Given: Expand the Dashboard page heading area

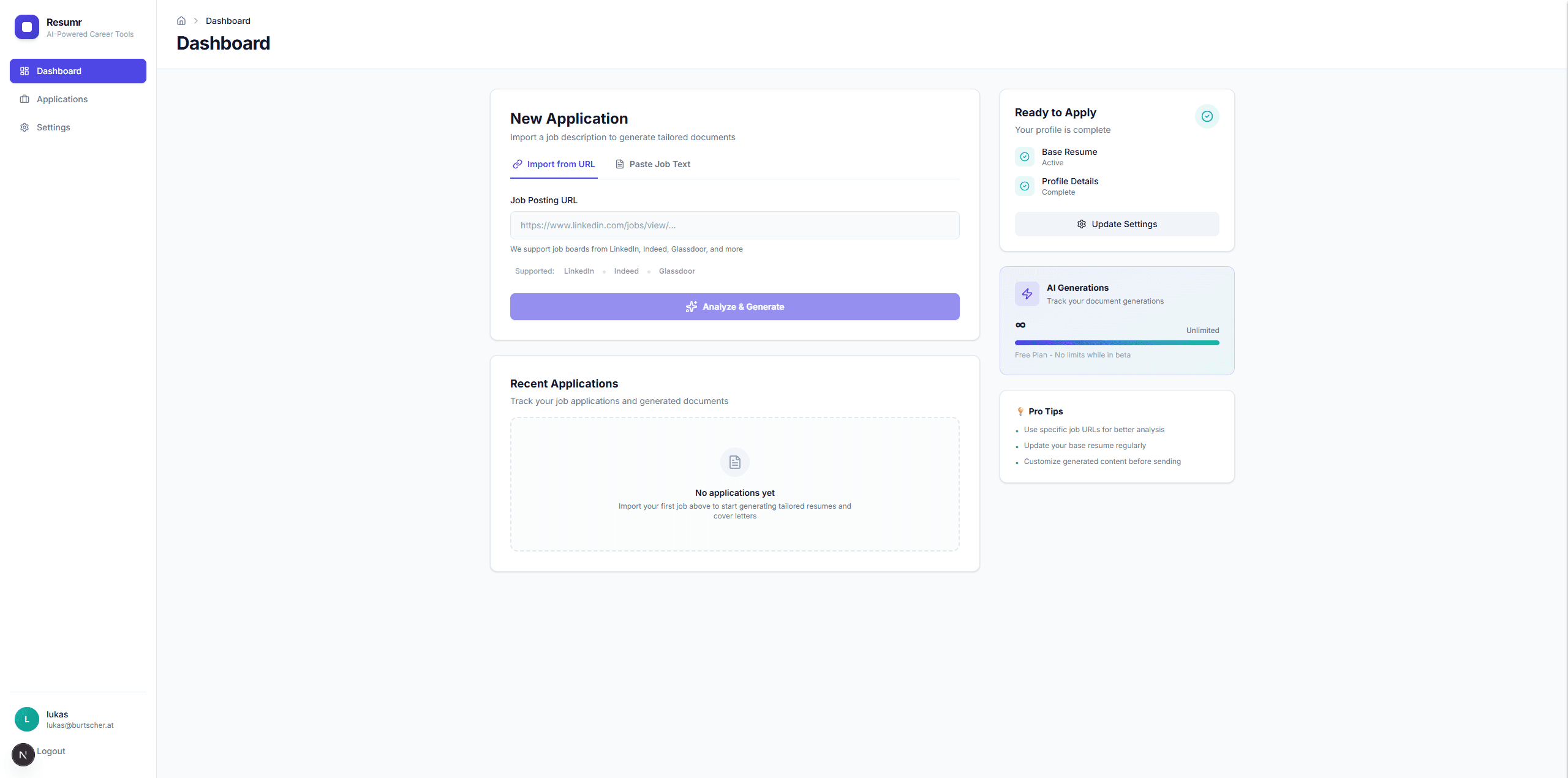Looking at the screenshot, I should [x=224, y=43].
